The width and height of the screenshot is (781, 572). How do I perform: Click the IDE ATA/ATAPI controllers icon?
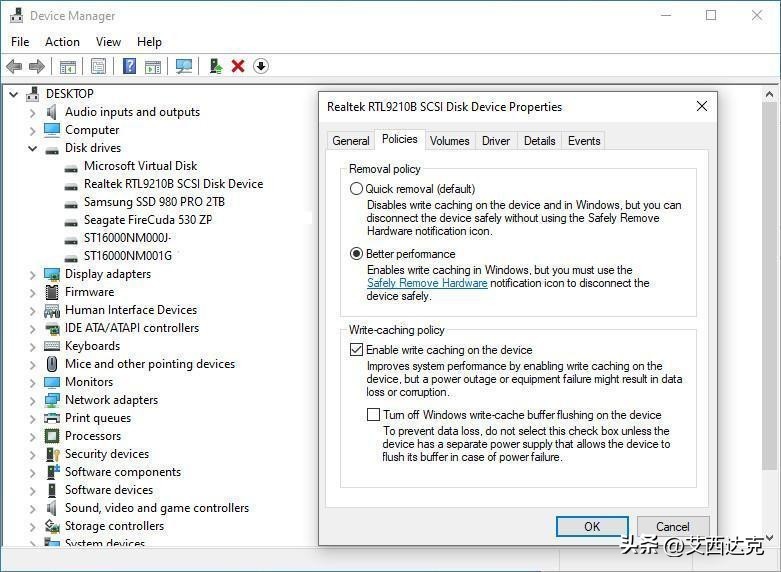pos(52,328)
